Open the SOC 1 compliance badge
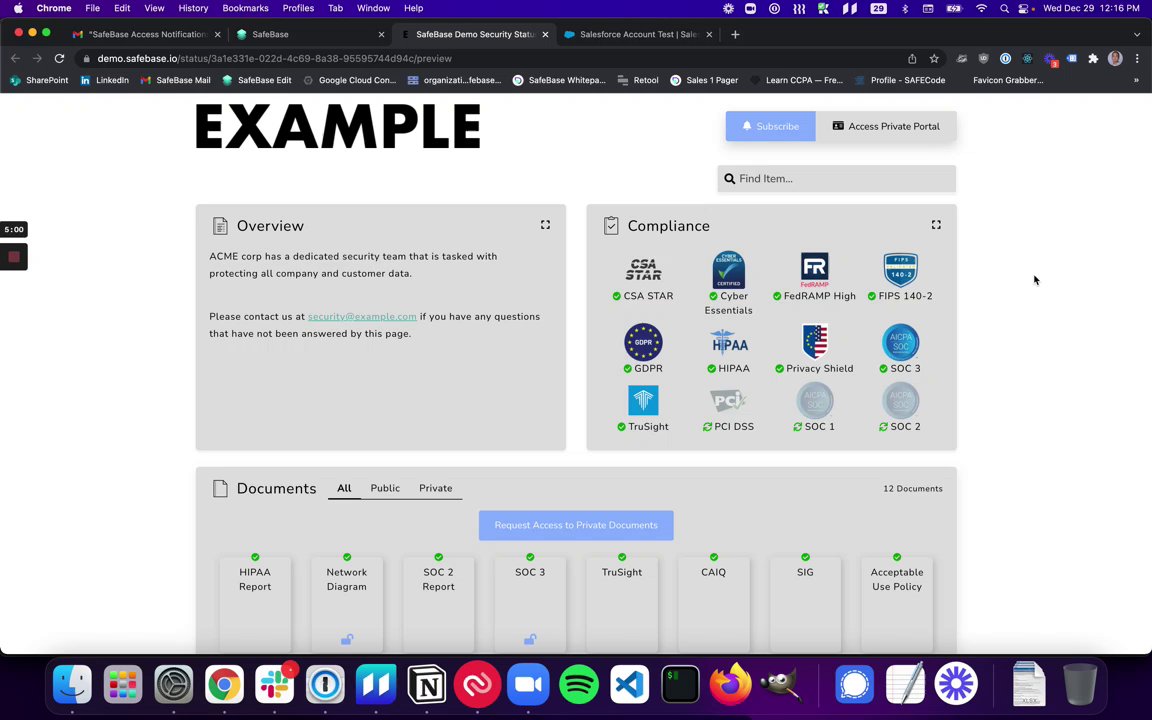Viewport: 1152px width, 720px height. click(x=814, y=400)
